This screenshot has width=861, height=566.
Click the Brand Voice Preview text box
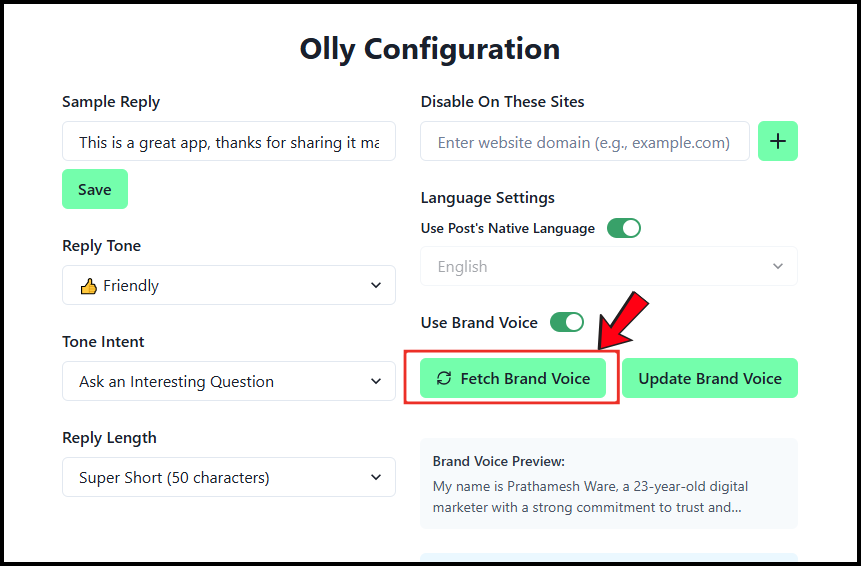609,483
